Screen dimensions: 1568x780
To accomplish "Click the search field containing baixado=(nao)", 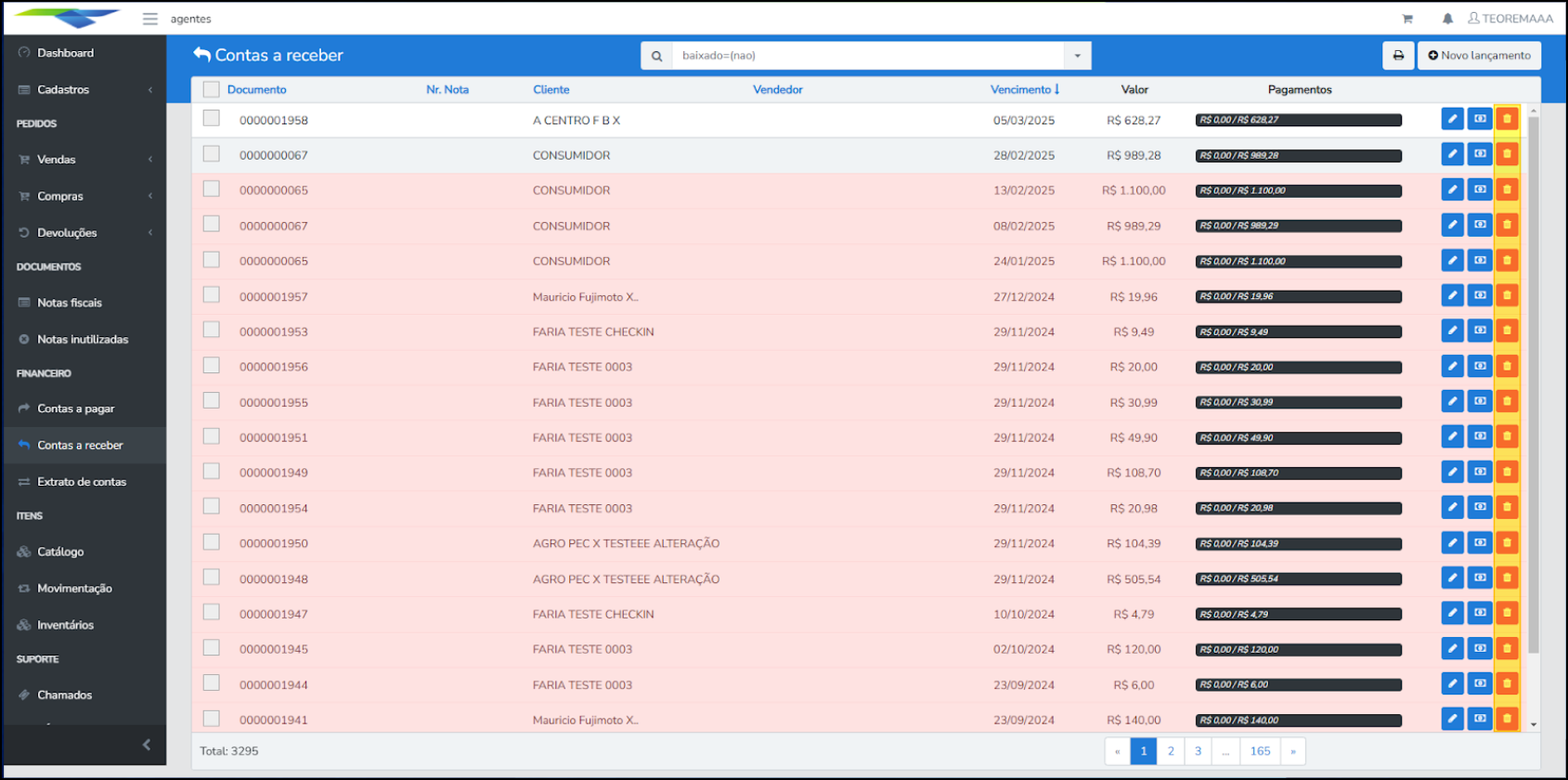I will (868, 56).
